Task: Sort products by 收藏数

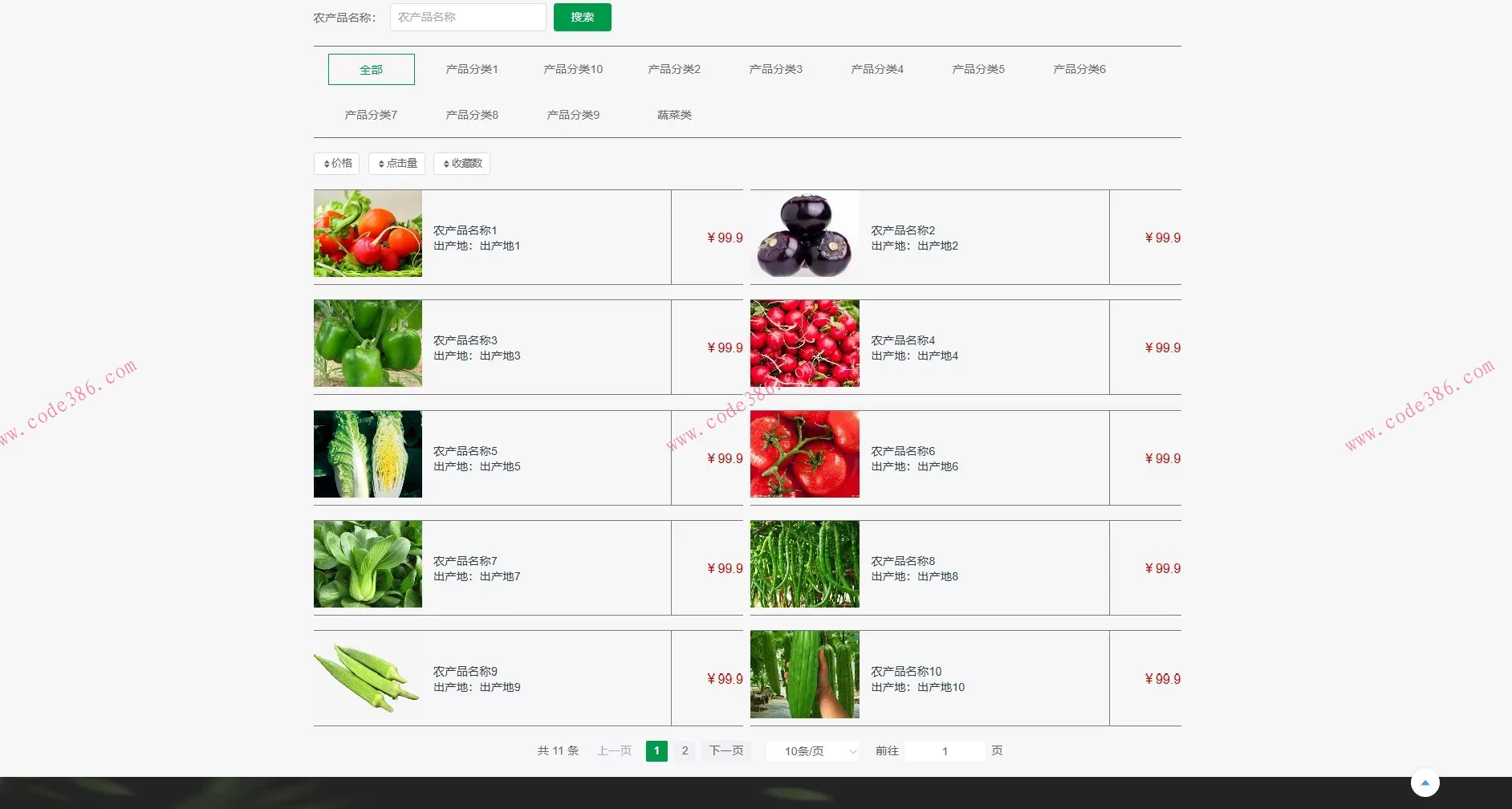Action: click(462, 164)
